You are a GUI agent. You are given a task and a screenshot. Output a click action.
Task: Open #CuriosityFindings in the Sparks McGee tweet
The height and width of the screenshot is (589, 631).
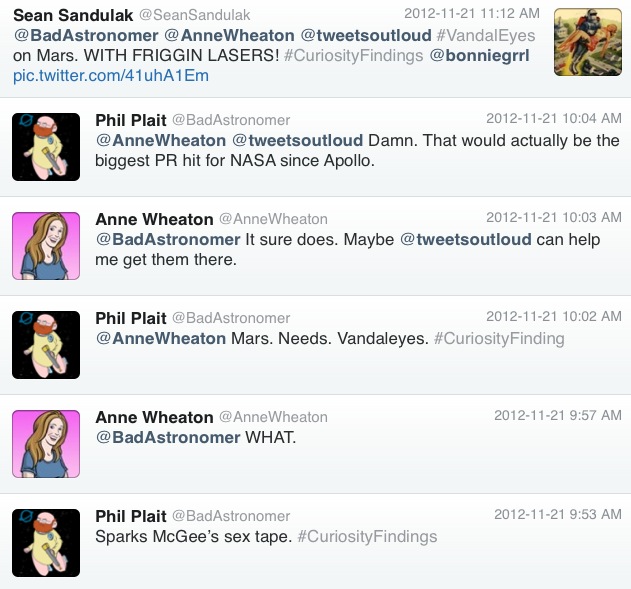(x=367, y=536)
